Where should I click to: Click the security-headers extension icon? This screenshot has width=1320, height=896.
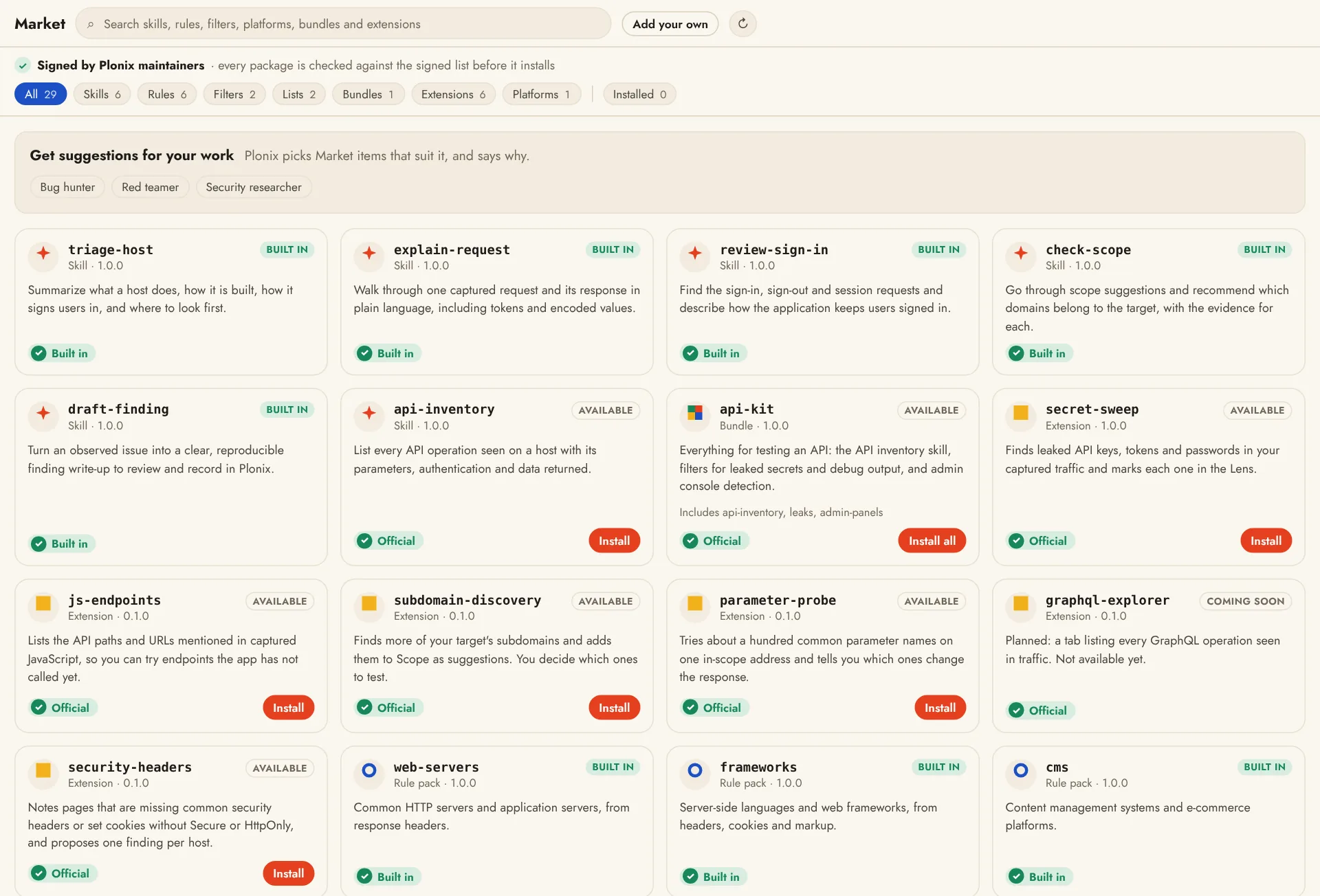coord(43,772)
